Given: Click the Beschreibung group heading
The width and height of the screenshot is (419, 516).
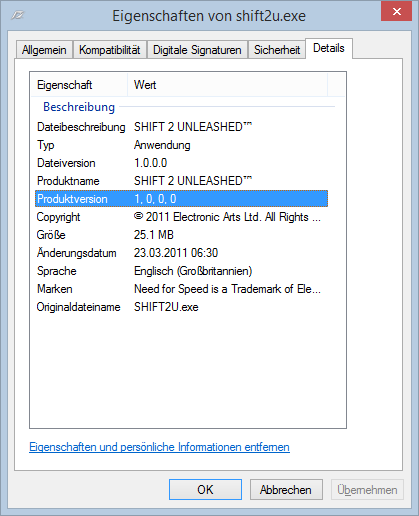Looking at the screenshot, I should pos(79,107).
